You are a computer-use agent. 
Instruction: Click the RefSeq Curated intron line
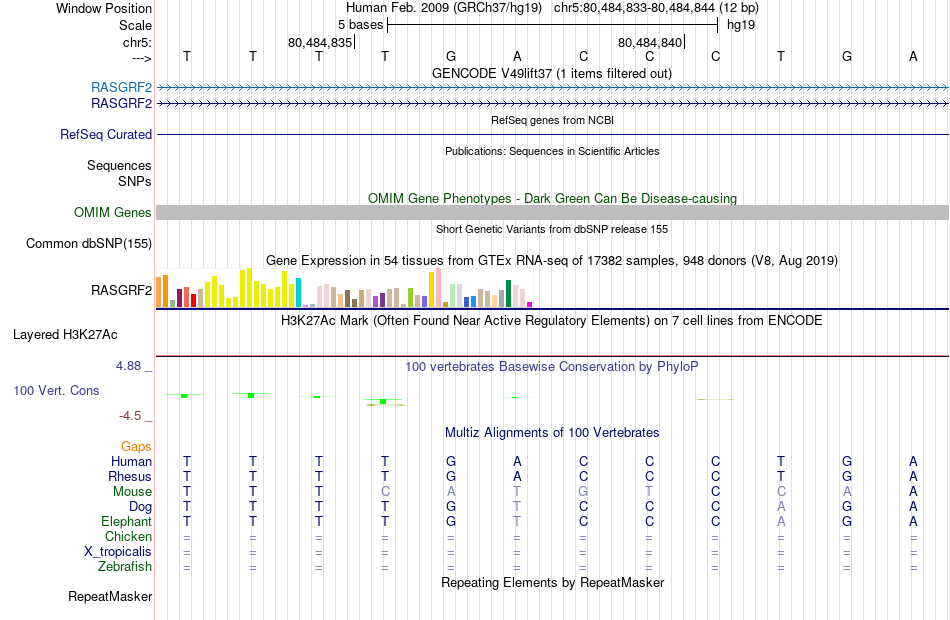pyautogui.click(x=553, y=135)
